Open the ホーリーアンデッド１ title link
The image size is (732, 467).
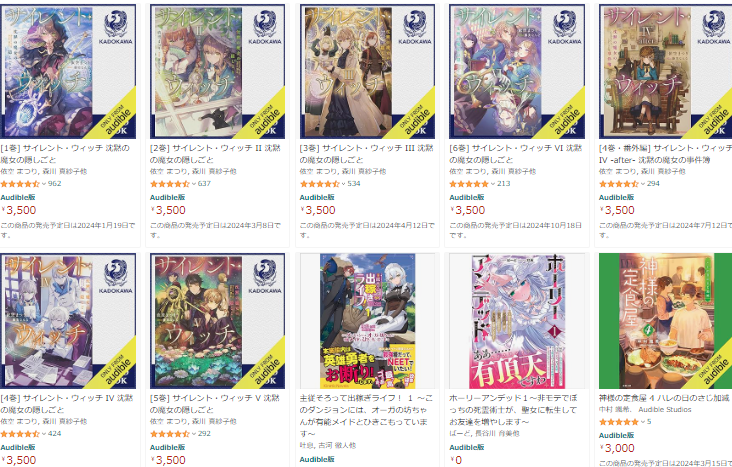coord(514,410)
